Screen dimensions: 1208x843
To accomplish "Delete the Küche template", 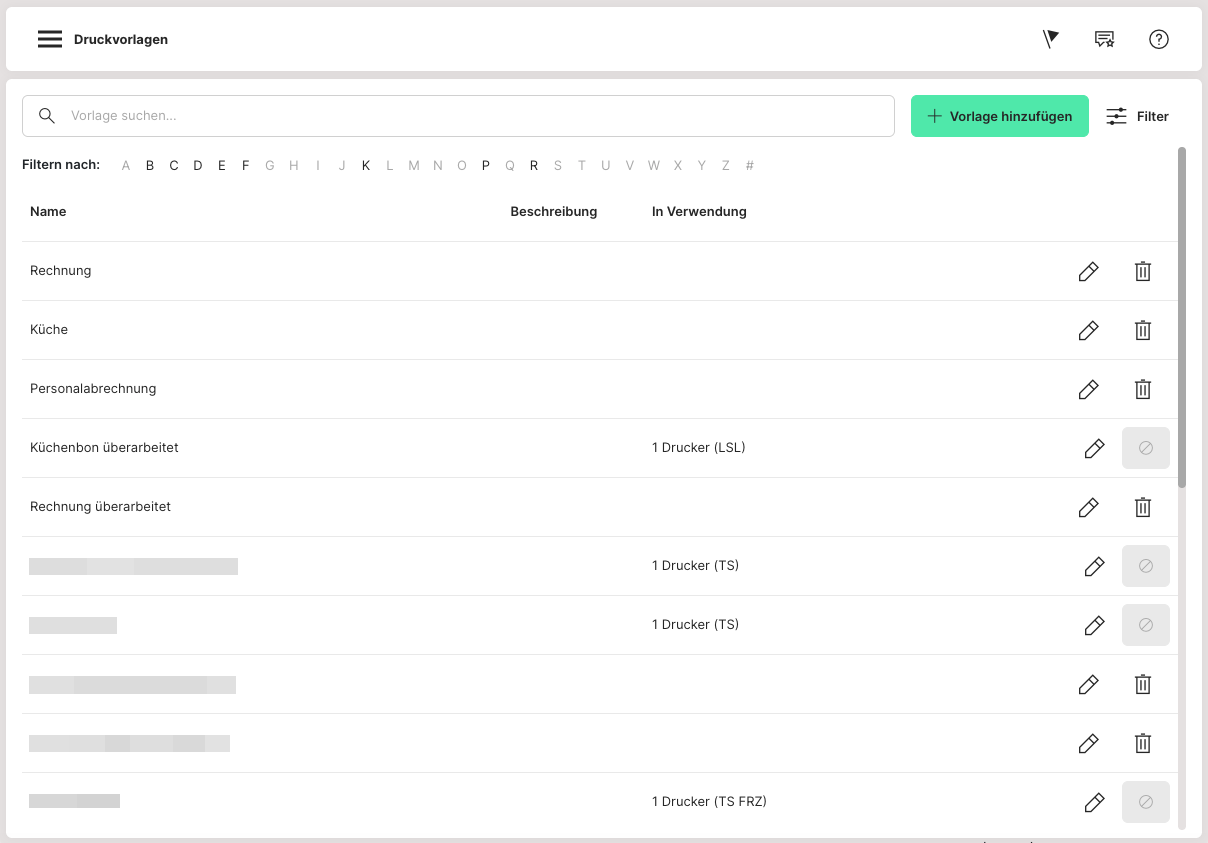I will (x=1142, y=330).
